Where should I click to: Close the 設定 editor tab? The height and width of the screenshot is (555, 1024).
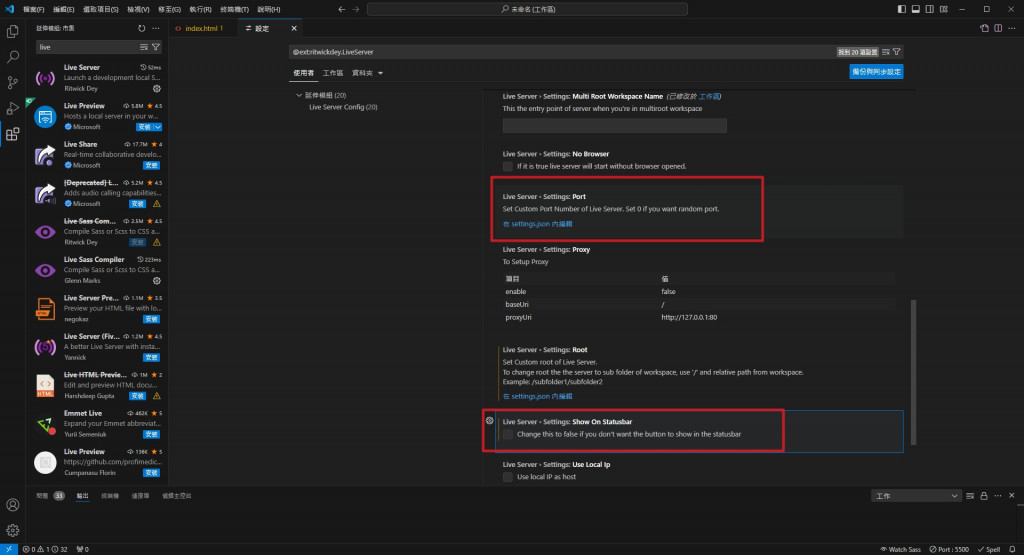[x=294, y=28]
